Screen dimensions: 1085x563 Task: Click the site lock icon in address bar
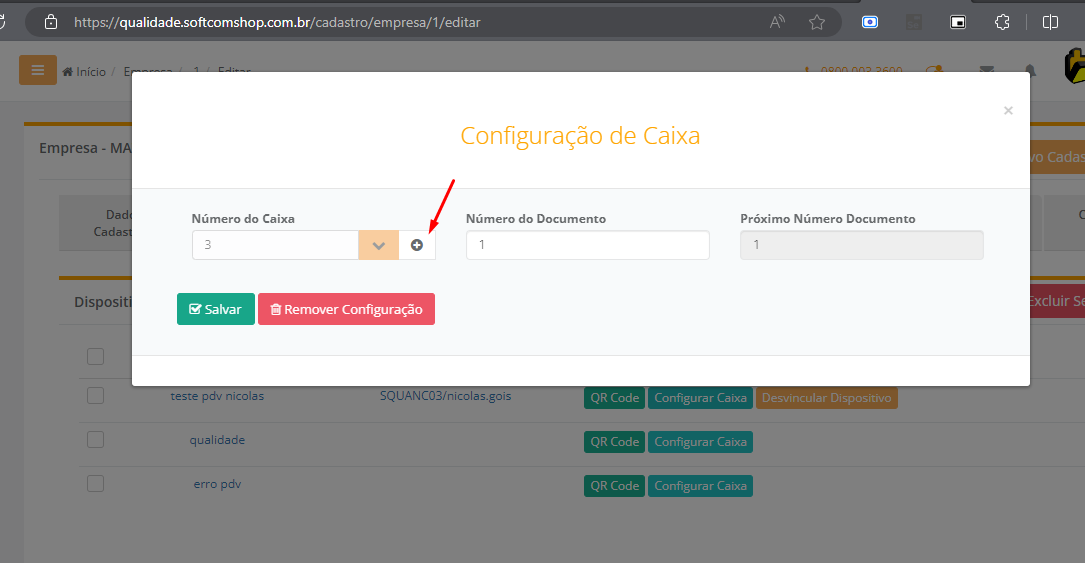point(51,22)
